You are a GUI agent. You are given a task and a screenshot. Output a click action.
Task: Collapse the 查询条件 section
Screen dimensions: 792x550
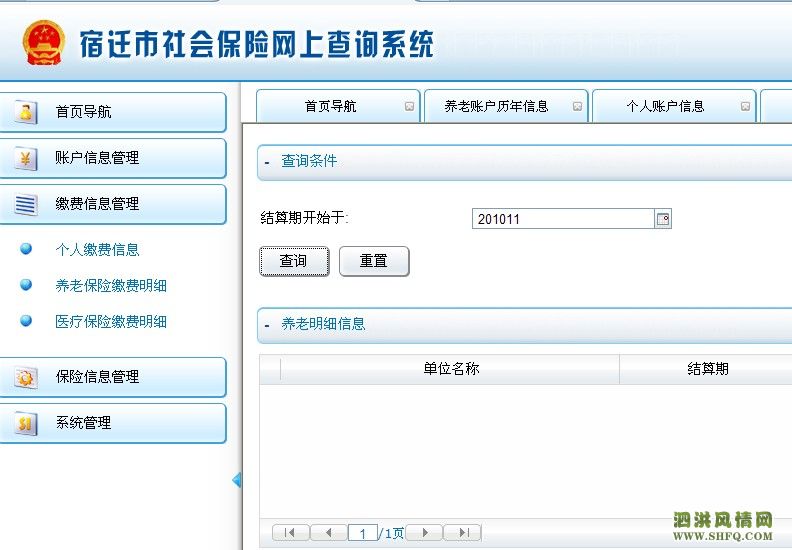point(267,163)
